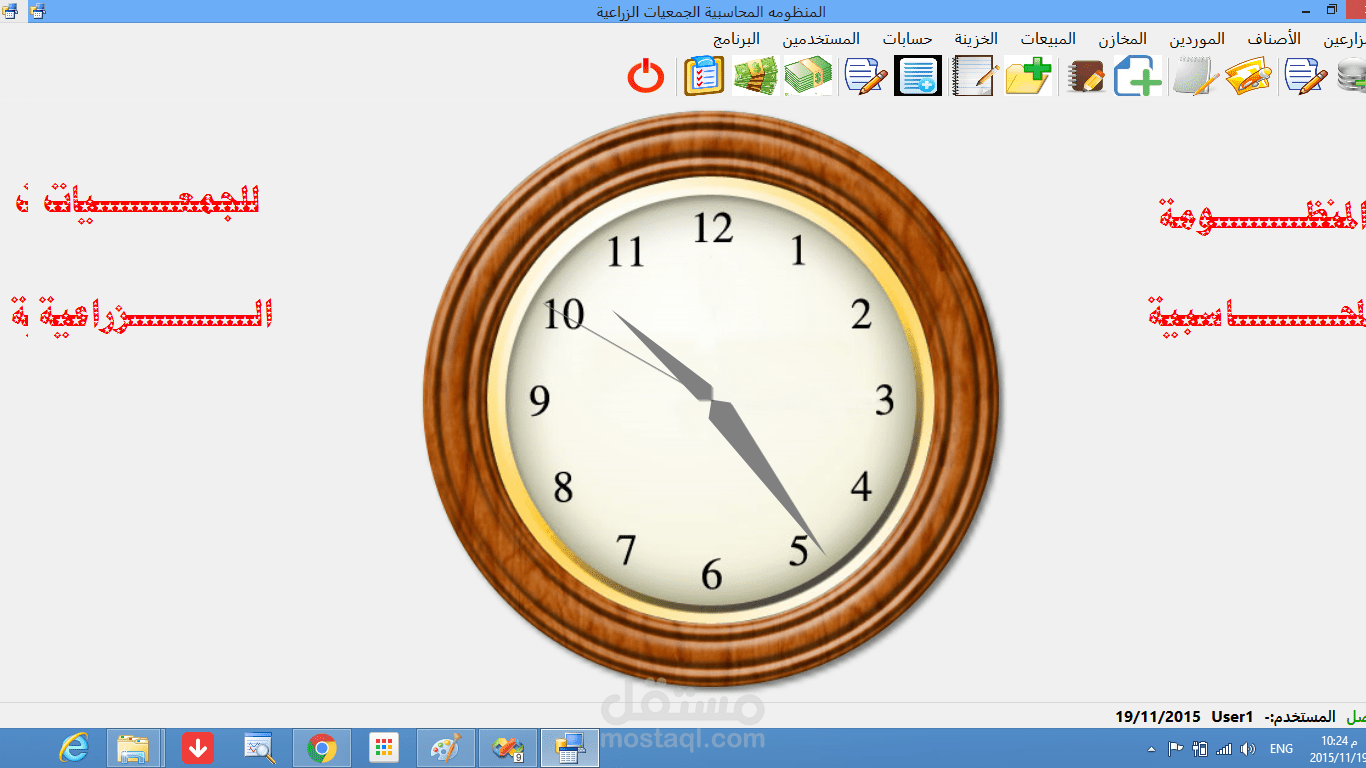The width and height of the screenshot is (1366, 768).
Task: Launch Google Chrome from the taskbar
Action: [x=321, y=748]
